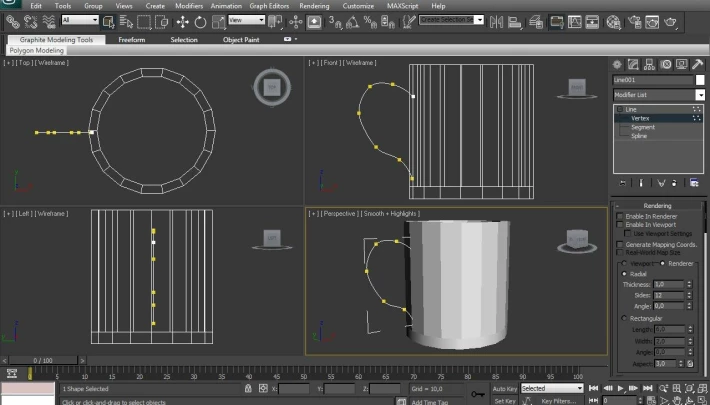Toggle the Percent Snap icon

(x=370, y=21)
